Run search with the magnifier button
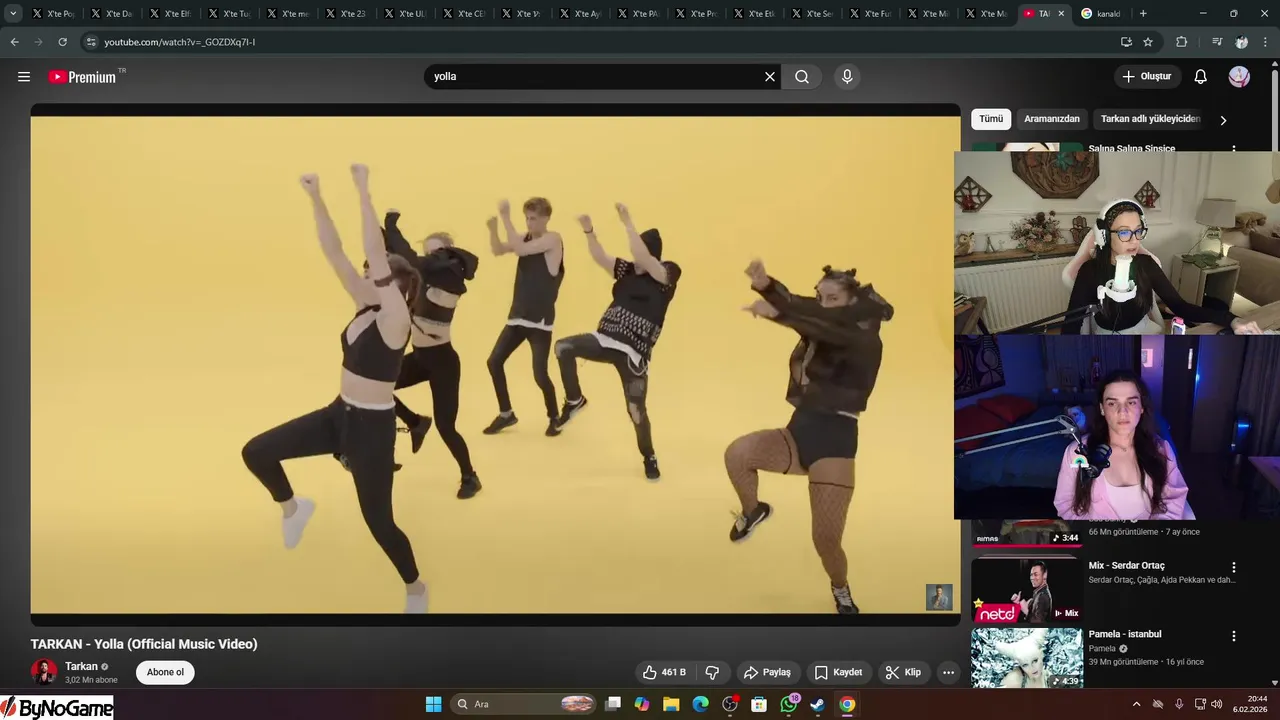Viewport: 1280px width, 720px height. pyautogui.click(x=802, y=77)
